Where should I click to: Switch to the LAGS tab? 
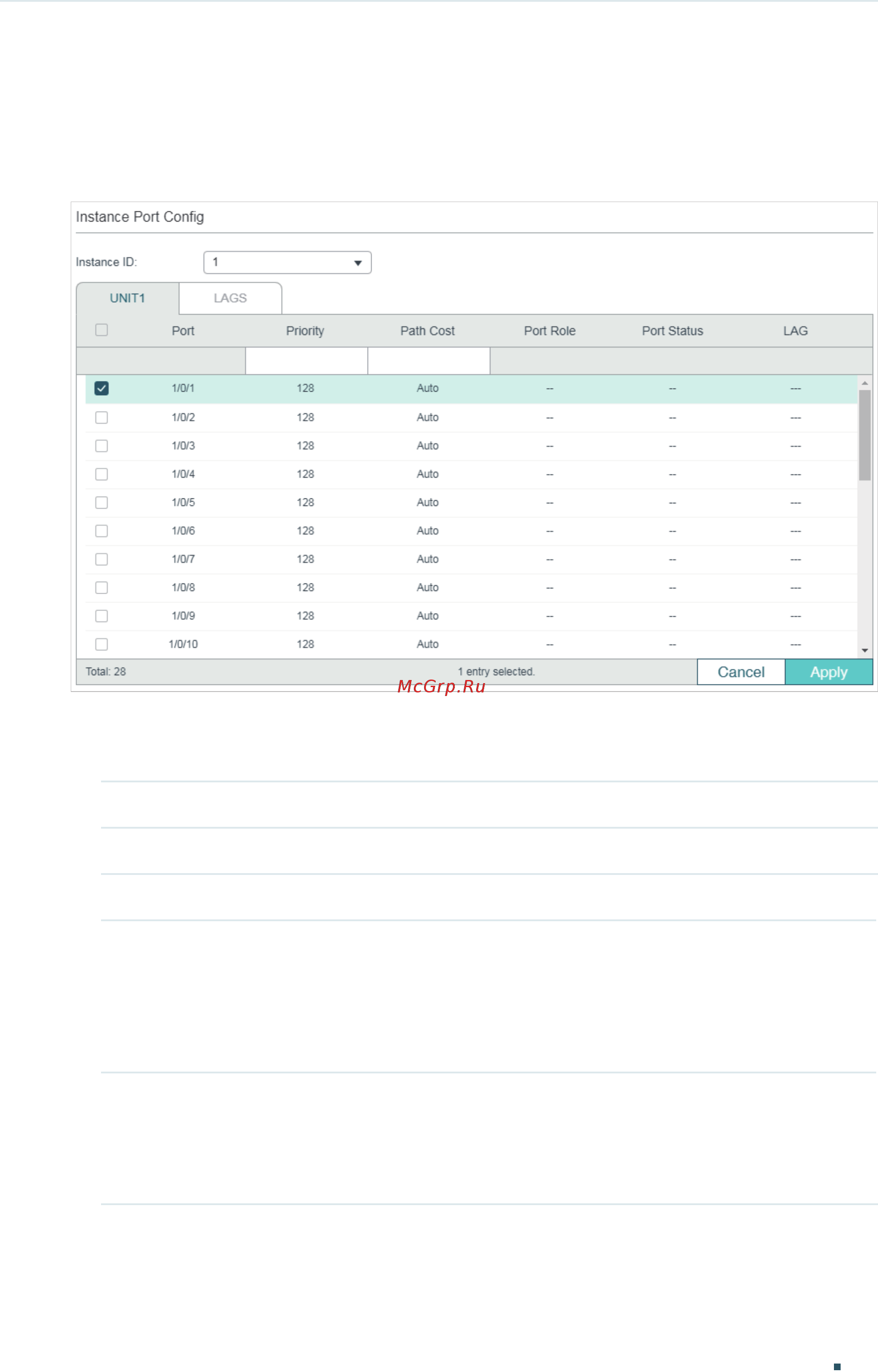pyautogui.click(x=231, y=298)
